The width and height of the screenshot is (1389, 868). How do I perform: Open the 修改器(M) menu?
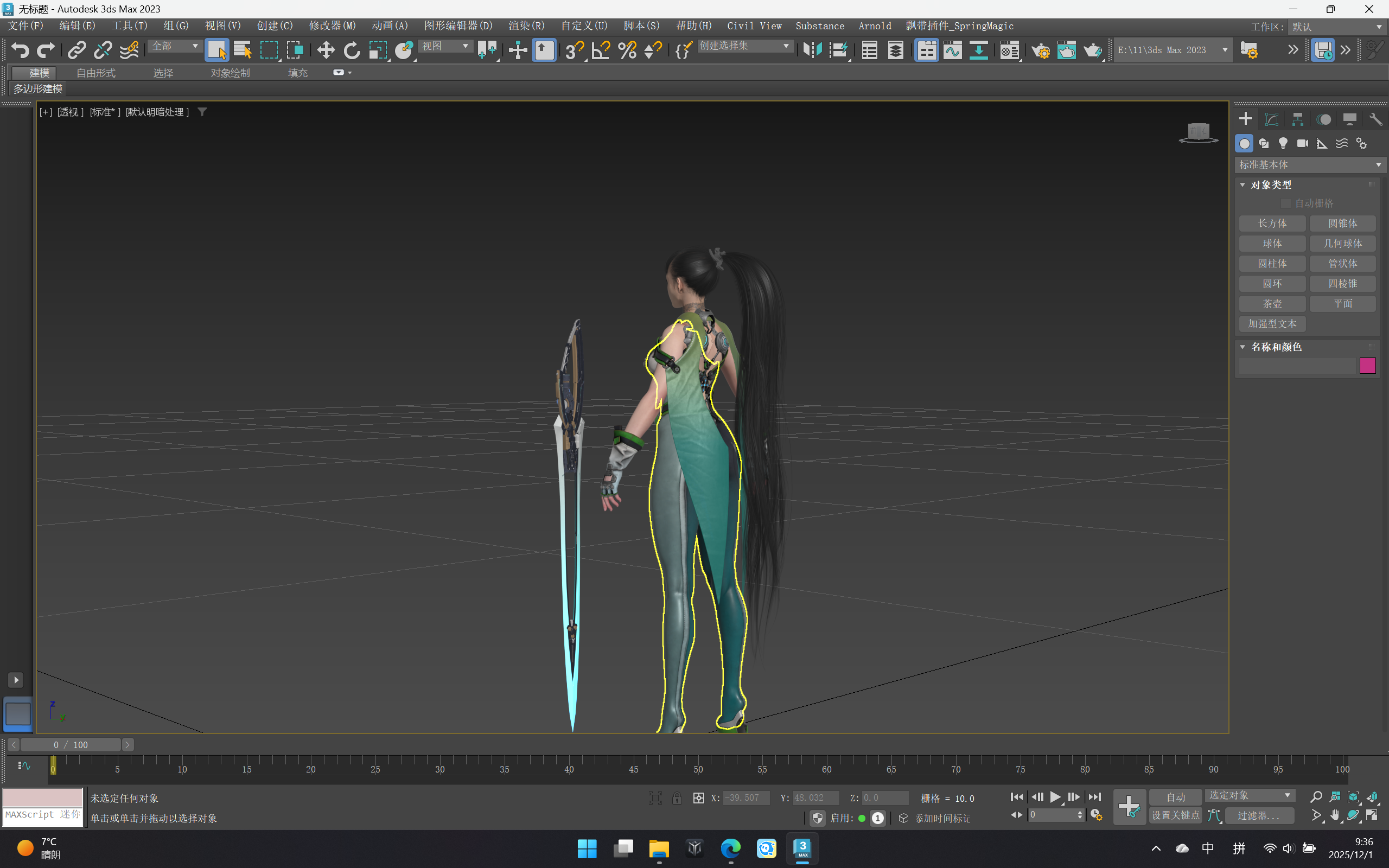(332, 26)
